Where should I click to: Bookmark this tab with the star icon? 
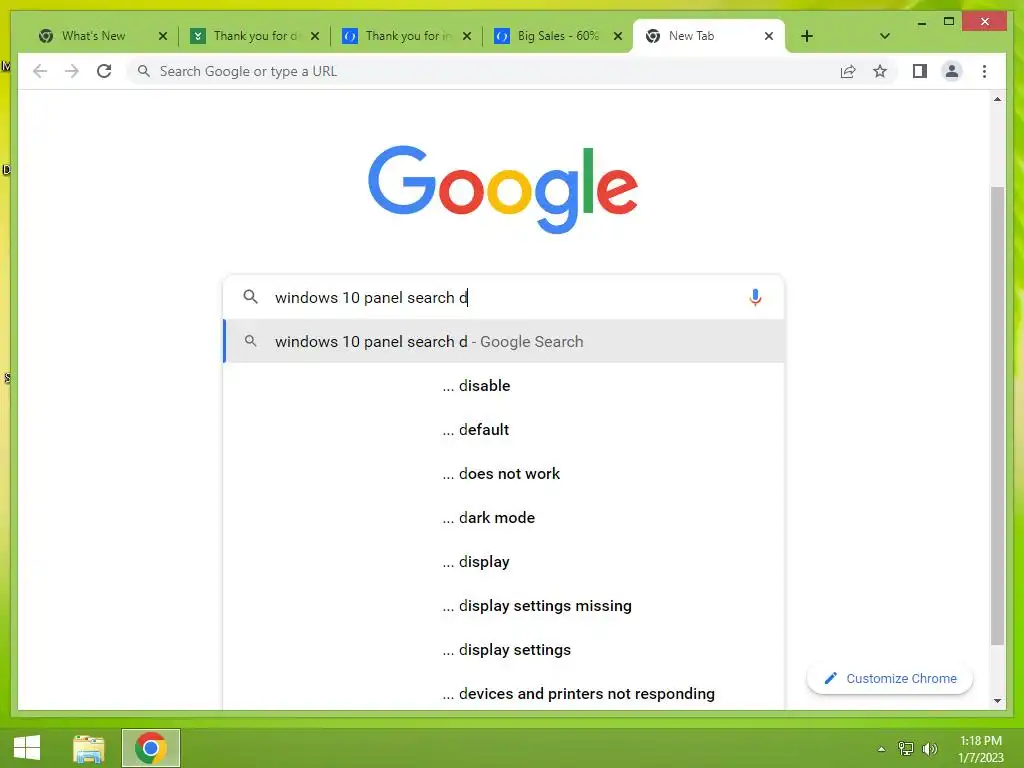[880, 71]
